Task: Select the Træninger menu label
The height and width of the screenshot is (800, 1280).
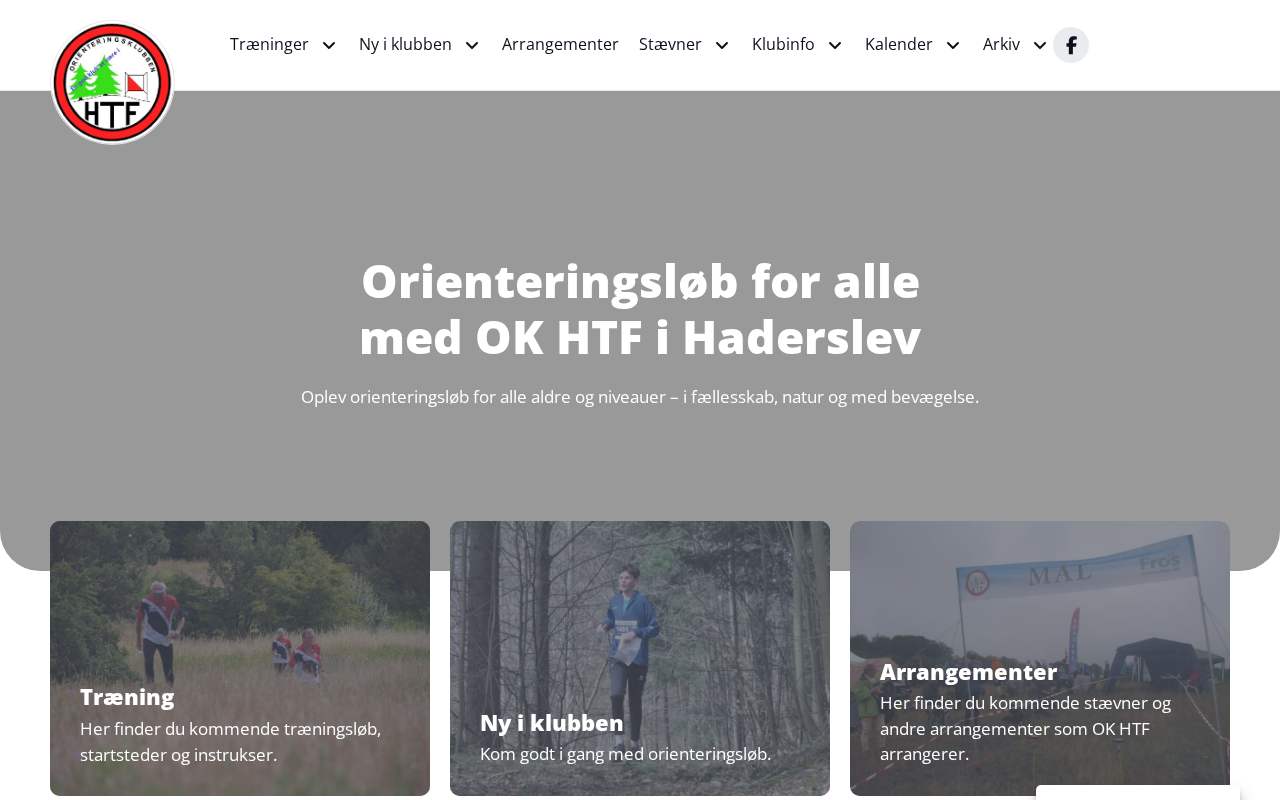Action: tap(269, 44)
